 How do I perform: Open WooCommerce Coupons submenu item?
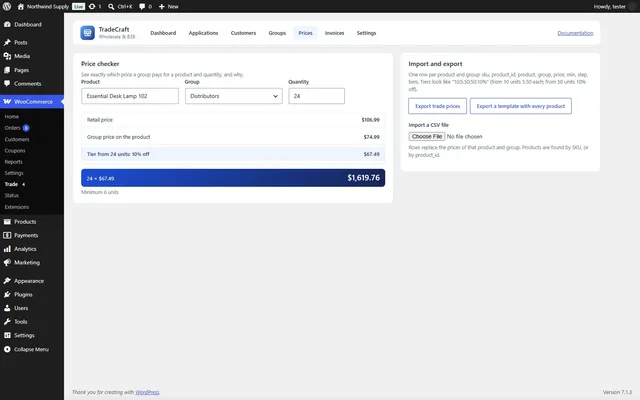click(15, 151)
